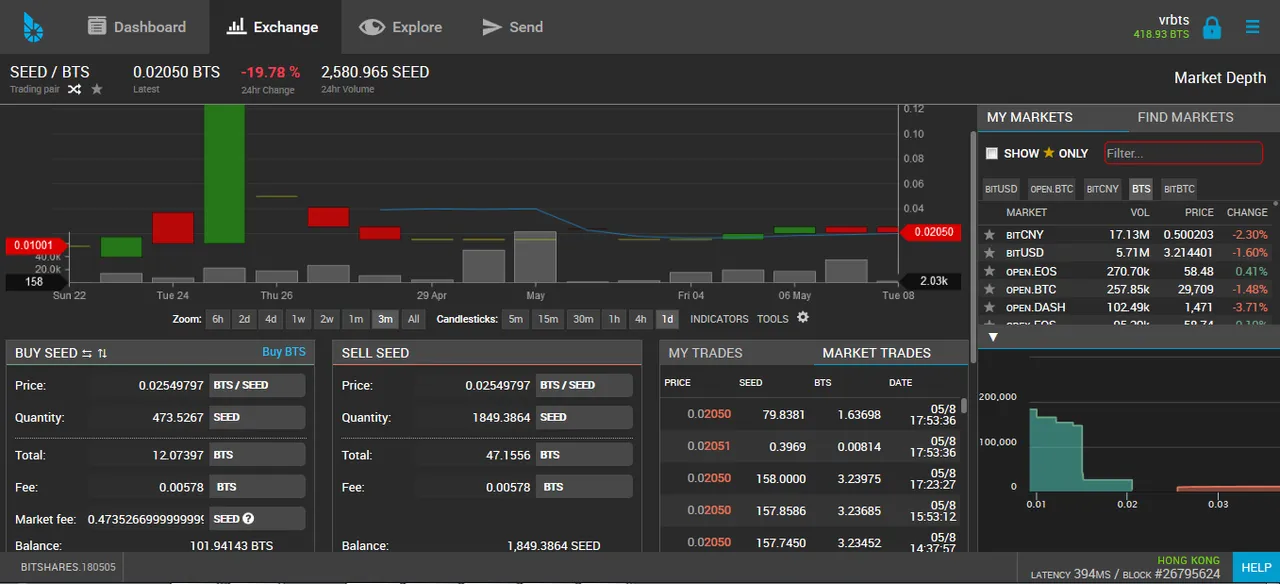Click the BitShares logo icon

coord(34,27)
